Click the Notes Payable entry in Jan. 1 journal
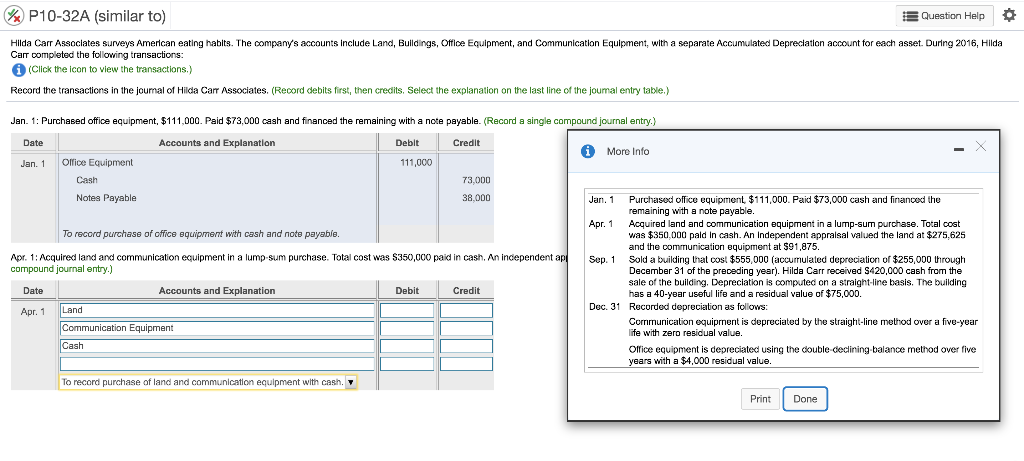The height and width of the screenshot is (461, 1024). point(106,198)
